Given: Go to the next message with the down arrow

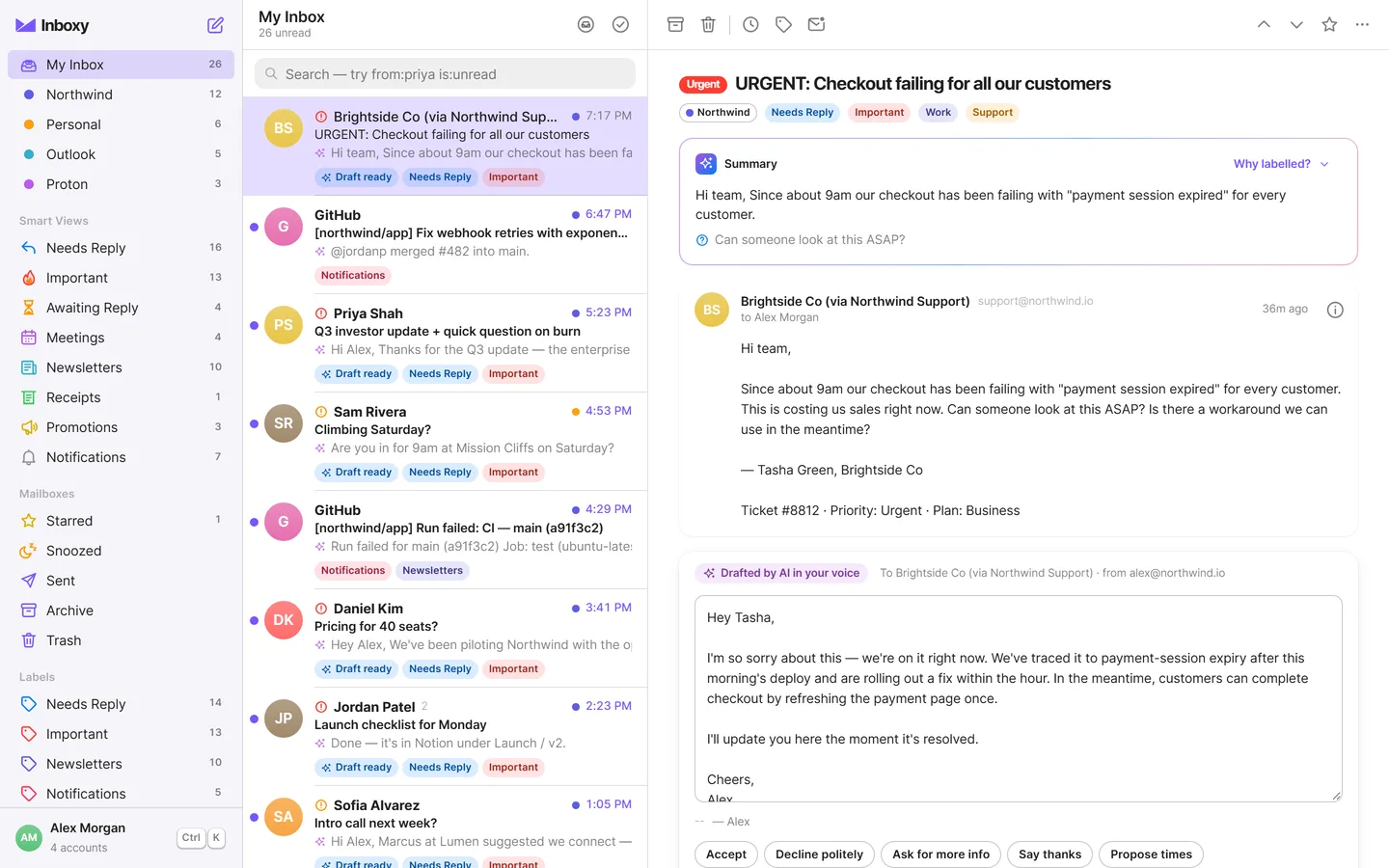Looking at the screenshot, I should click(1296, 24).
